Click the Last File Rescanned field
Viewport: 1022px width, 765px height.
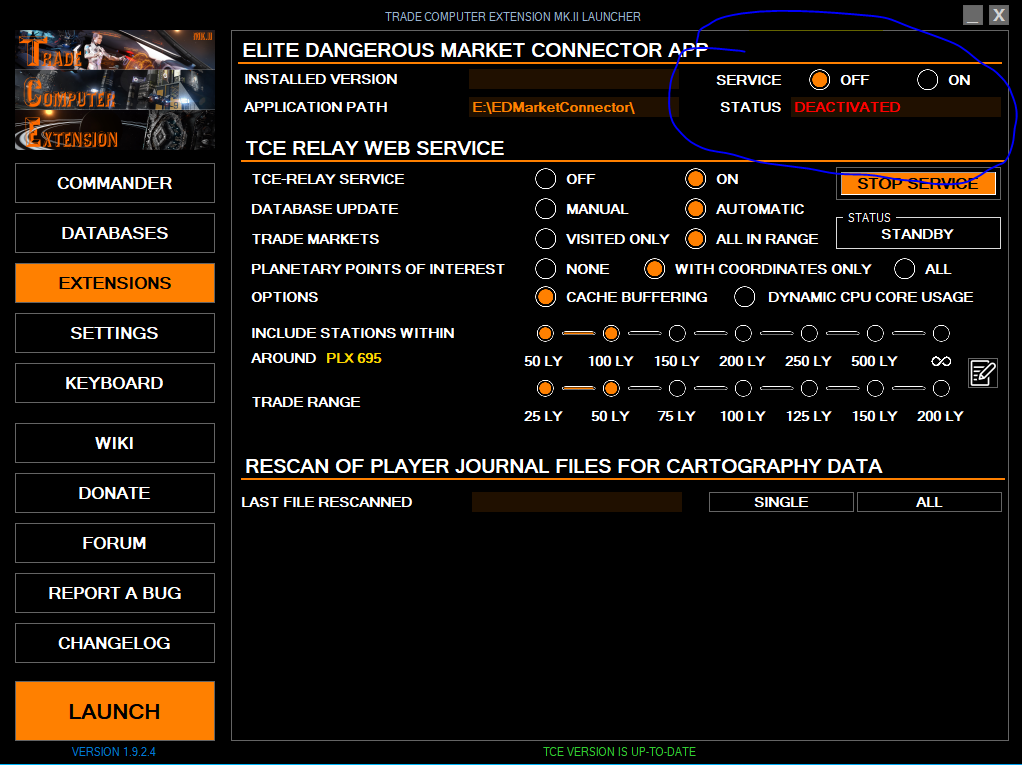tap(577, 502)
